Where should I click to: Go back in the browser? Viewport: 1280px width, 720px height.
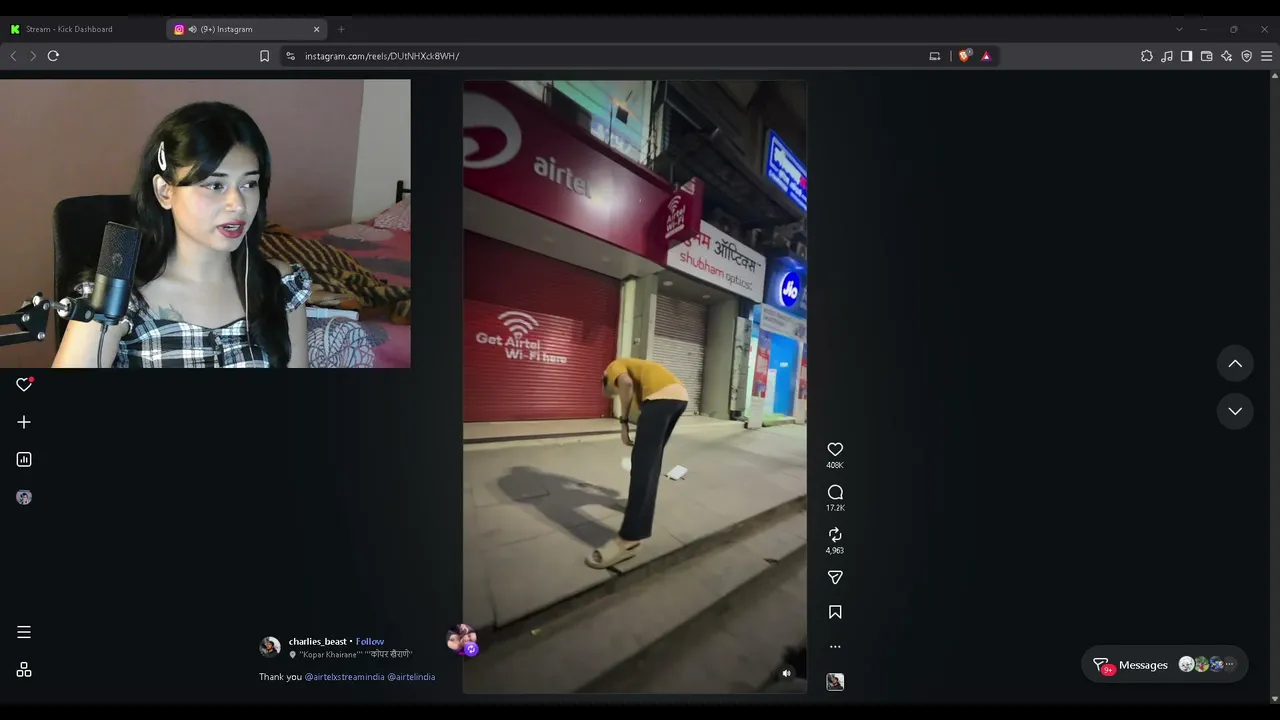13,56
